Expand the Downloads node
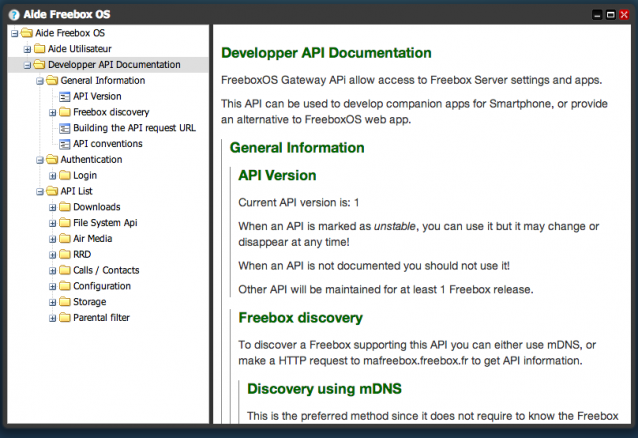The width and height of the screenshot is (638, 438). pos(52,208)
